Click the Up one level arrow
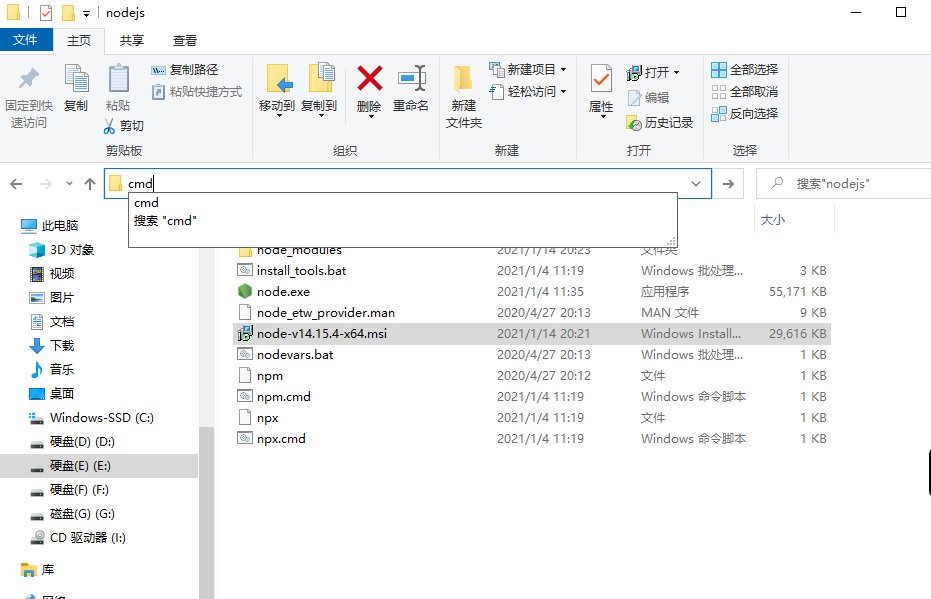The width and height of the screenshot is (931, 599). click(90, 184)
